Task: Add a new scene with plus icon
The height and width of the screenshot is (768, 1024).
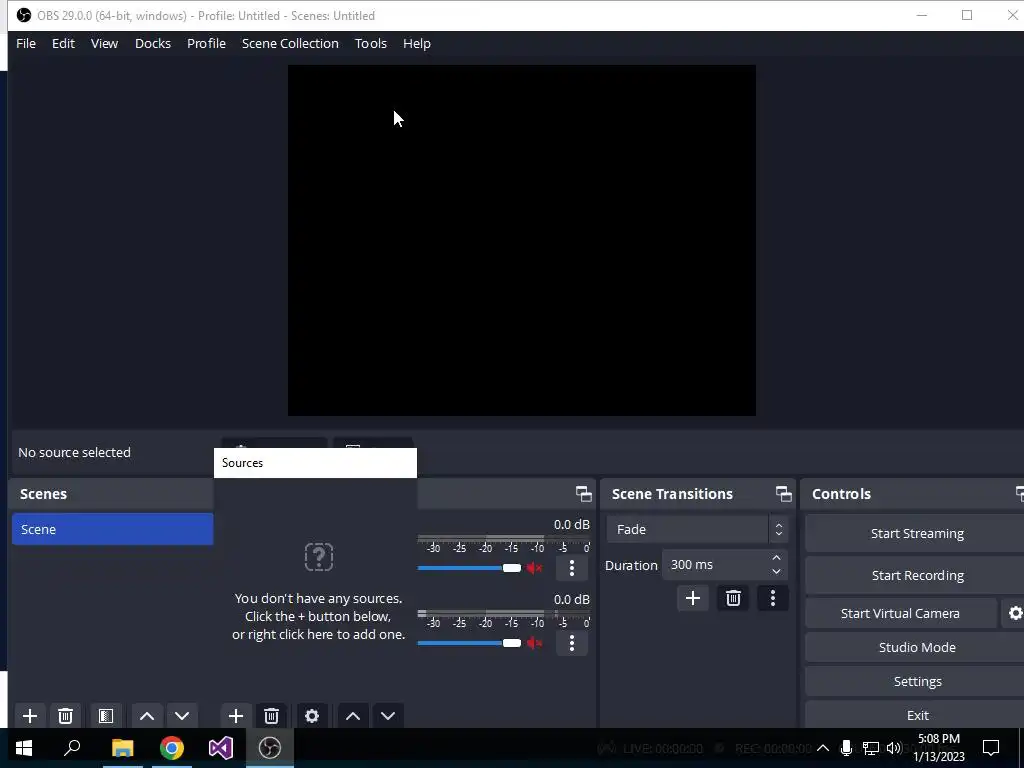Action: 29,716
